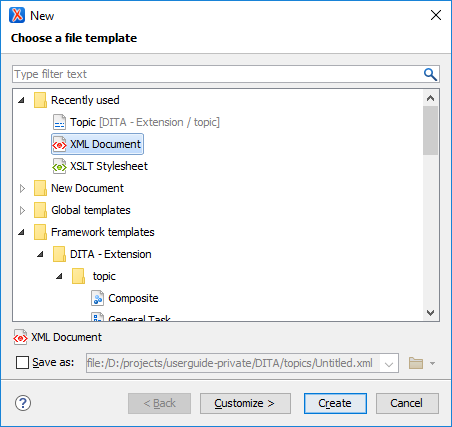Image resolution: width=452 pixels, height=427 pixels.
Task: Enable the Save as checkbox
Action: click(22, 362)
